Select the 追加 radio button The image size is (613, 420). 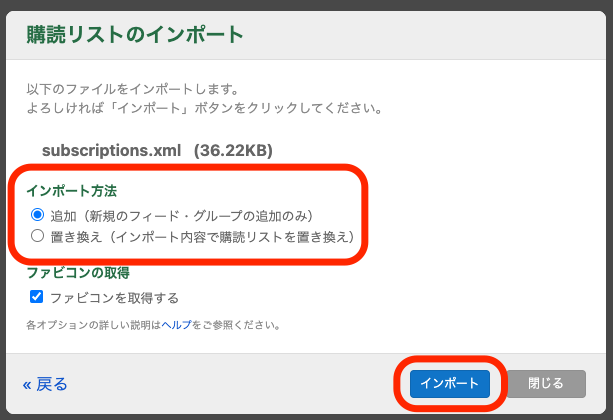37,215
